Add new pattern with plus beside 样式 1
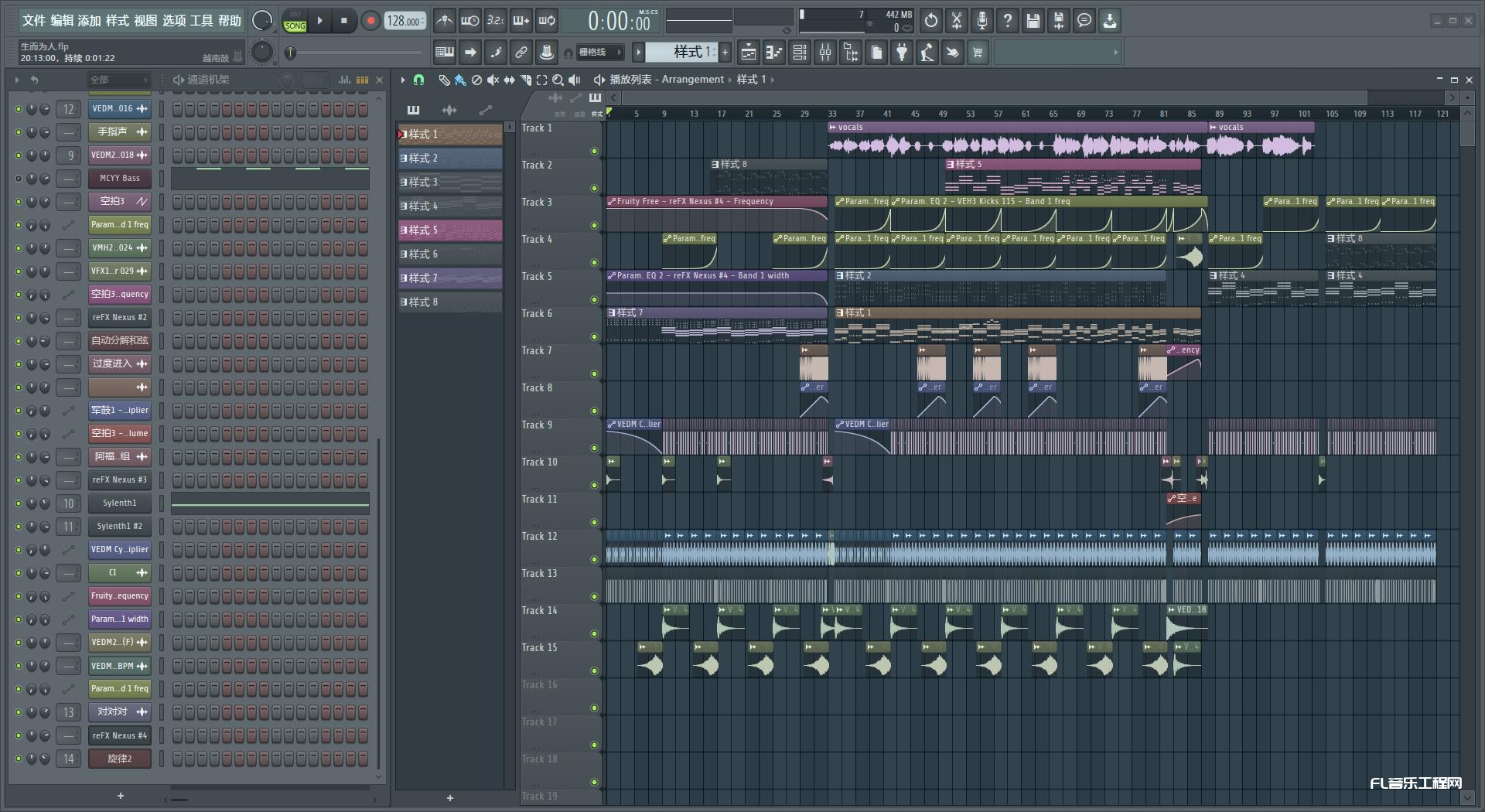The height and width of the screenshot is (812, 1485). pos(725,53)
